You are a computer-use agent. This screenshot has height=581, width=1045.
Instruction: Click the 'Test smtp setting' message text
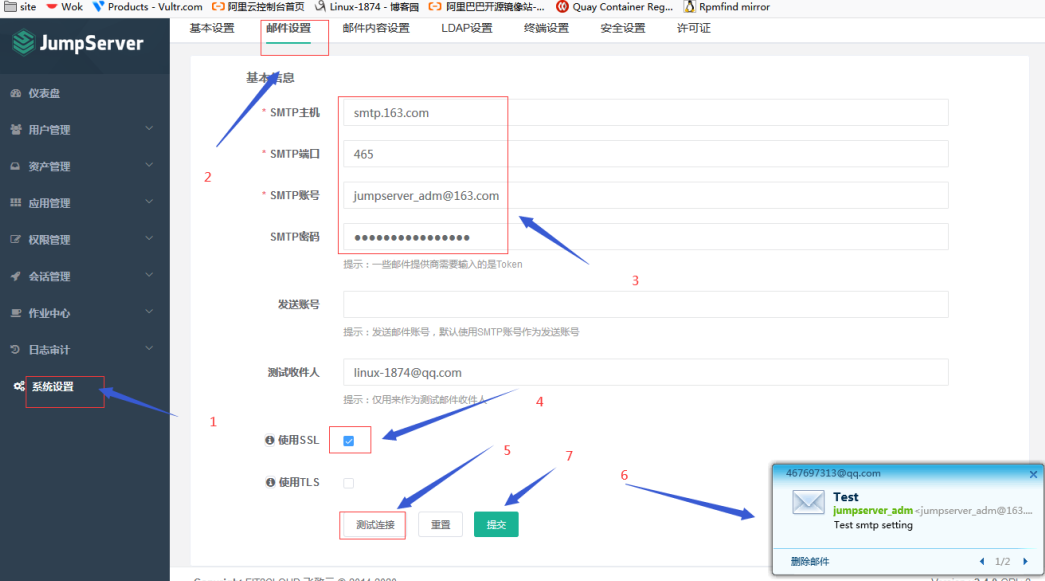pyautogui.click(x=873, y=525)
